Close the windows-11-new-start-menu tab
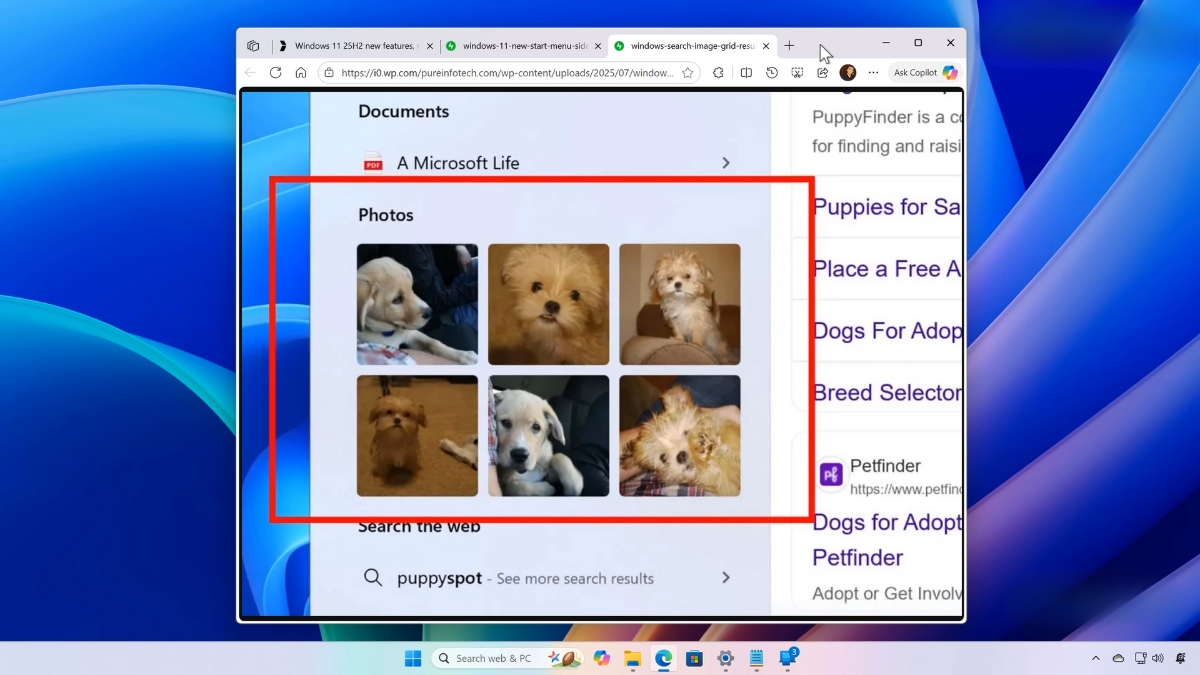 (598, 46)
